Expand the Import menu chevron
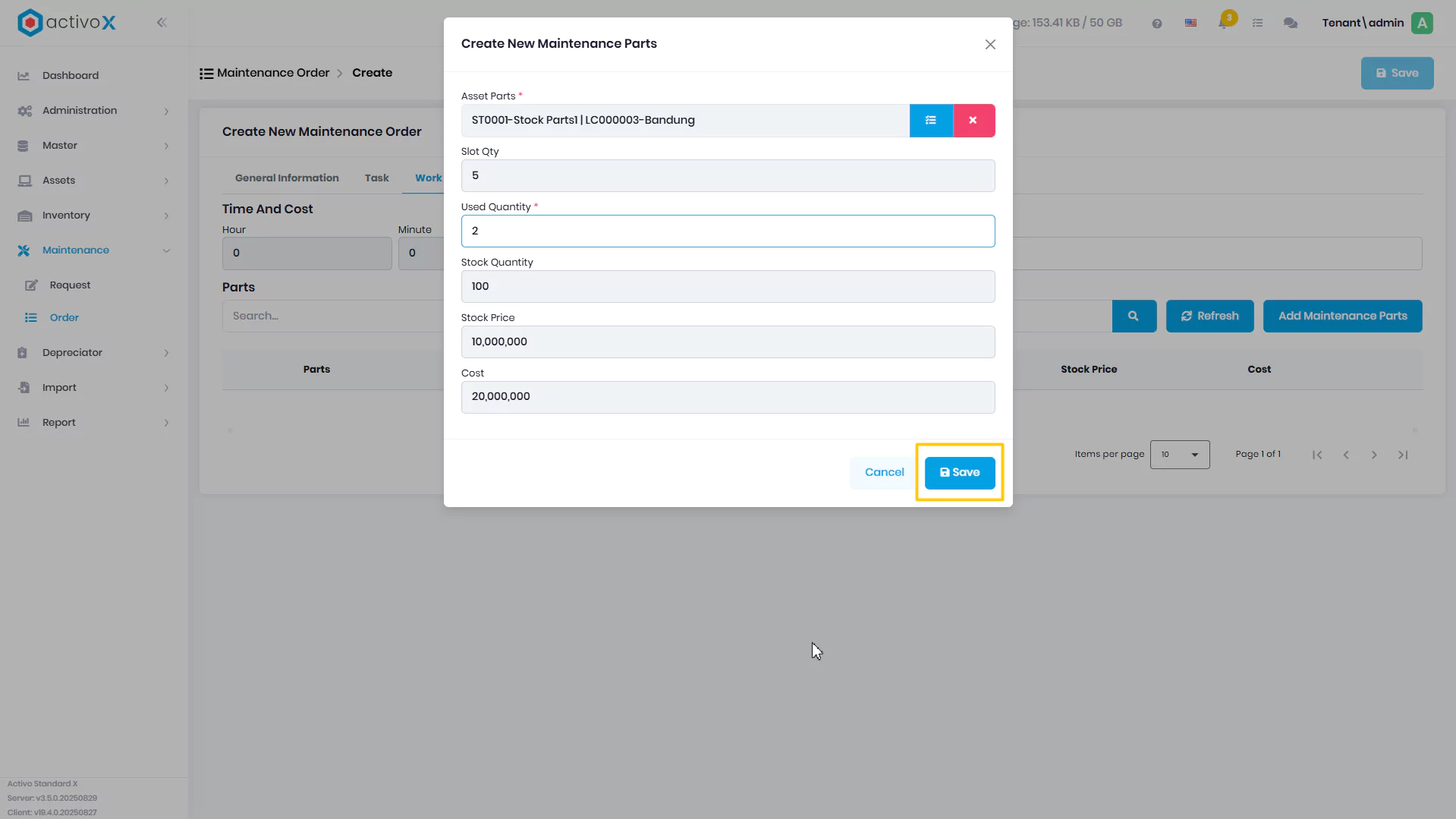The image size is (1456, 819). [x=166, y=388]
